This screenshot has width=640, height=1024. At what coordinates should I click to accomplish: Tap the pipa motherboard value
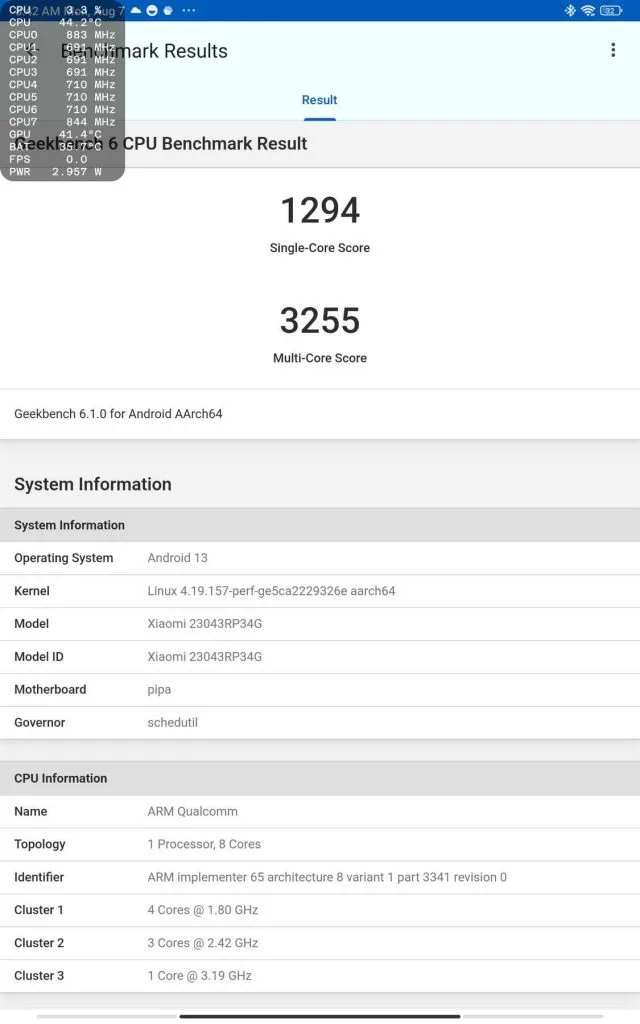(x=159, y=690)
